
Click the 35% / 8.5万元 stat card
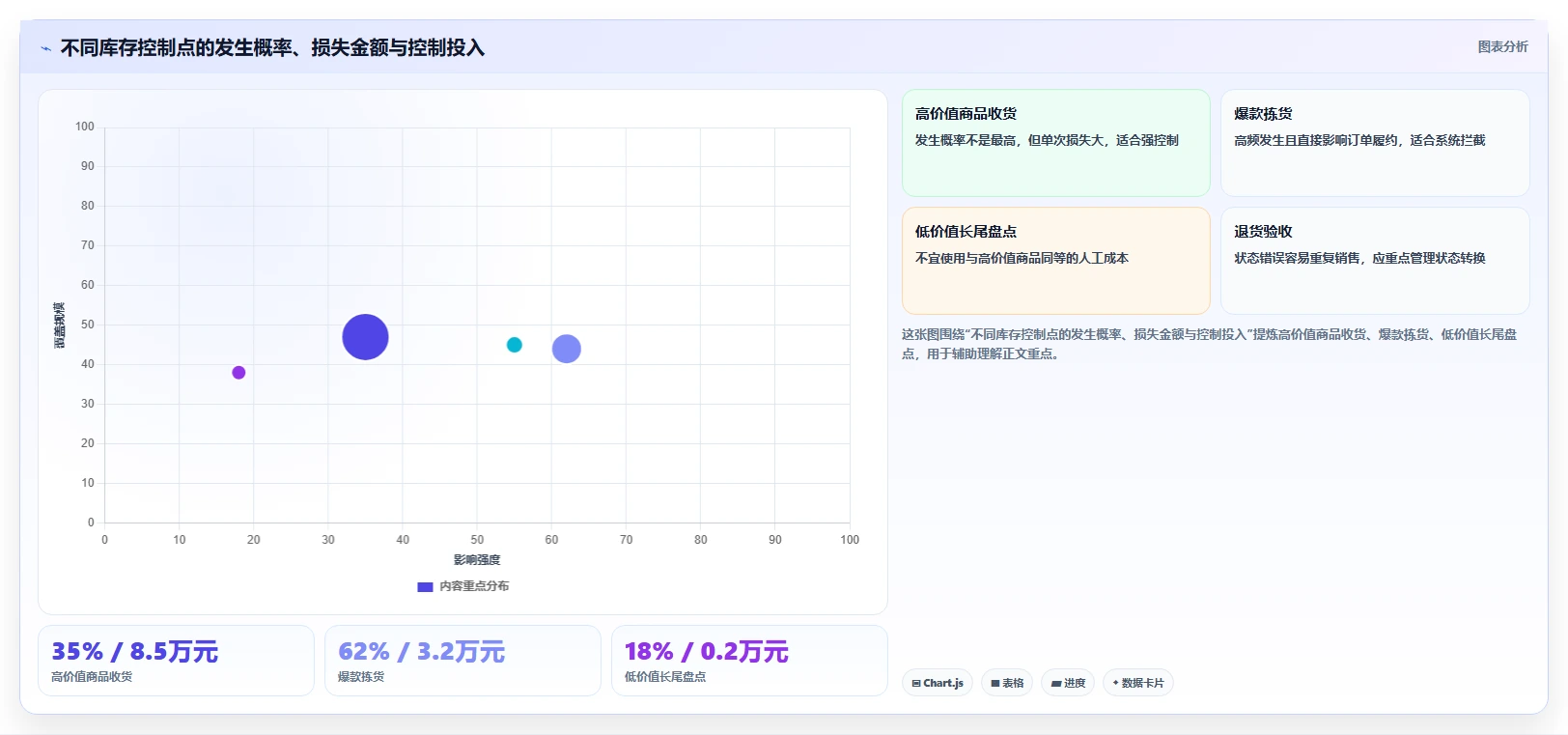[x=176, y=661]
